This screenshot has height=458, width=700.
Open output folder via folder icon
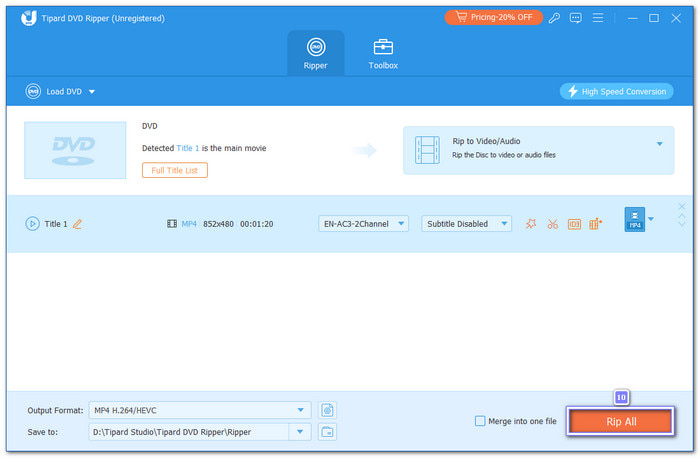coord(327,432)
